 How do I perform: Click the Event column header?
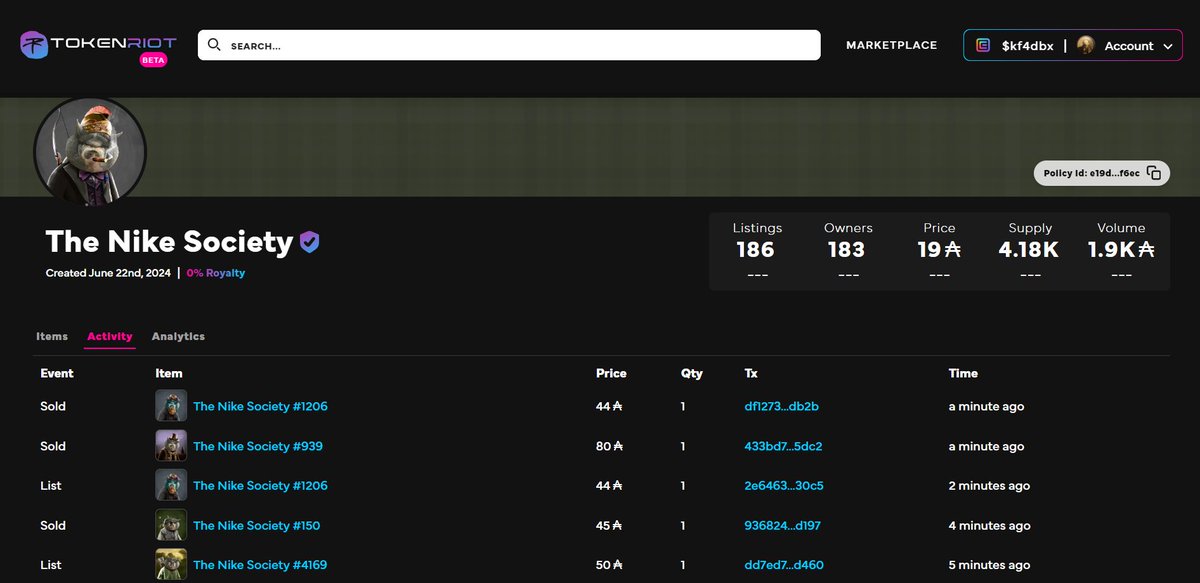57,373
